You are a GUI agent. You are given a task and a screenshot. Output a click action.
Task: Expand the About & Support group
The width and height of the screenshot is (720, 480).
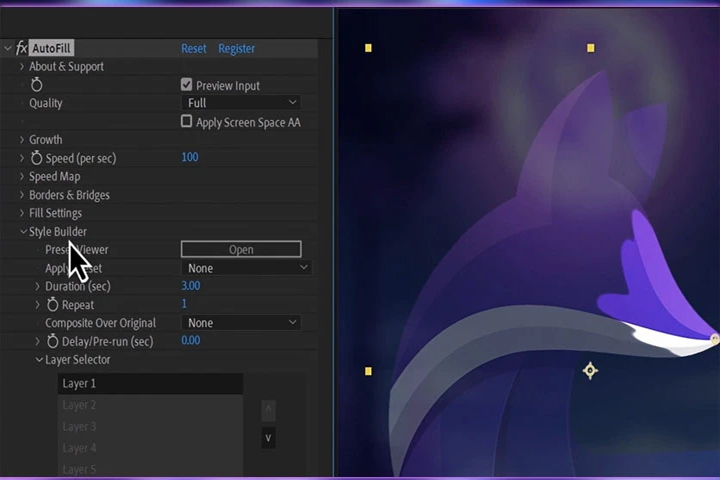[x=22, y=66]
